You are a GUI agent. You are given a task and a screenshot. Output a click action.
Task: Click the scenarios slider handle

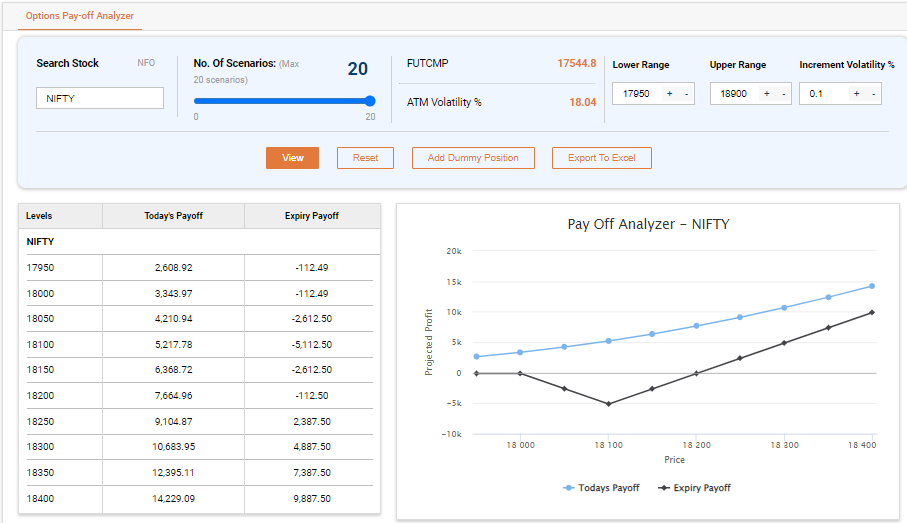(x=370, y=101)
